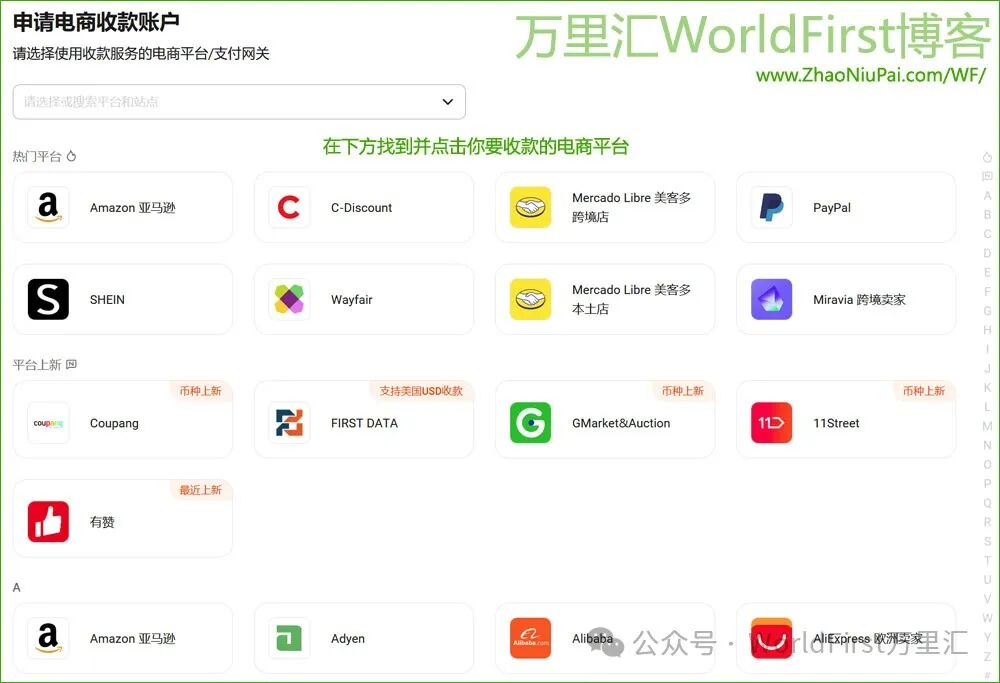Select the C-Discount platform icon

[x=288, y=207]
